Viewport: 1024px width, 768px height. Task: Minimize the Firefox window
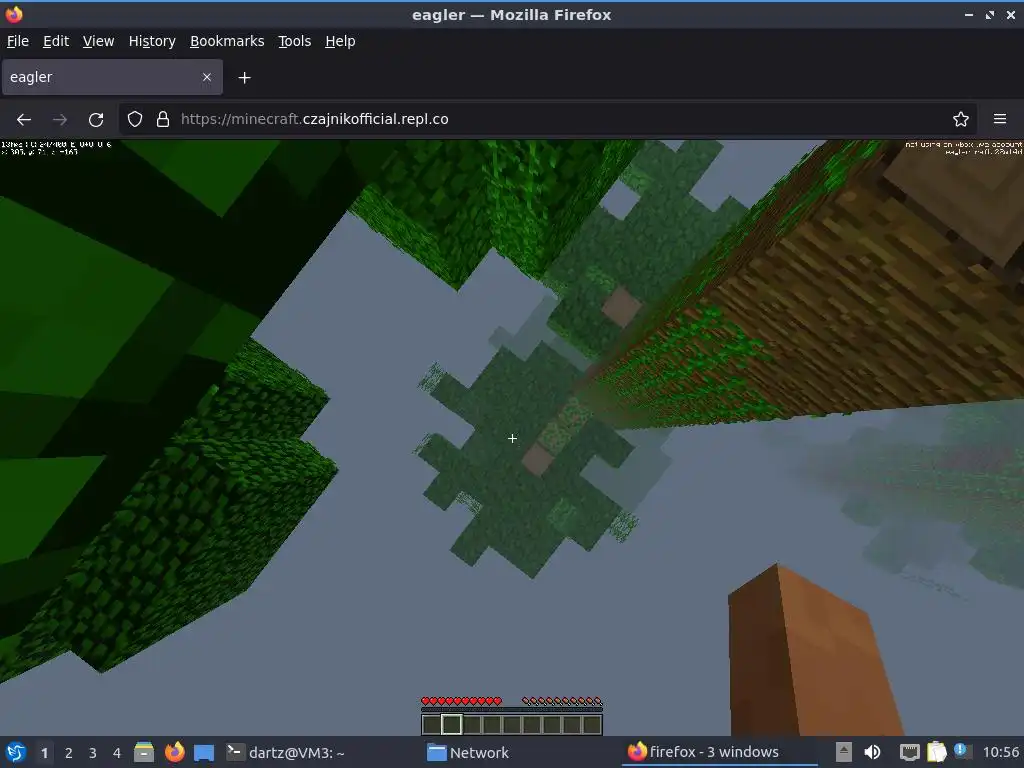(x=968, y=14)
